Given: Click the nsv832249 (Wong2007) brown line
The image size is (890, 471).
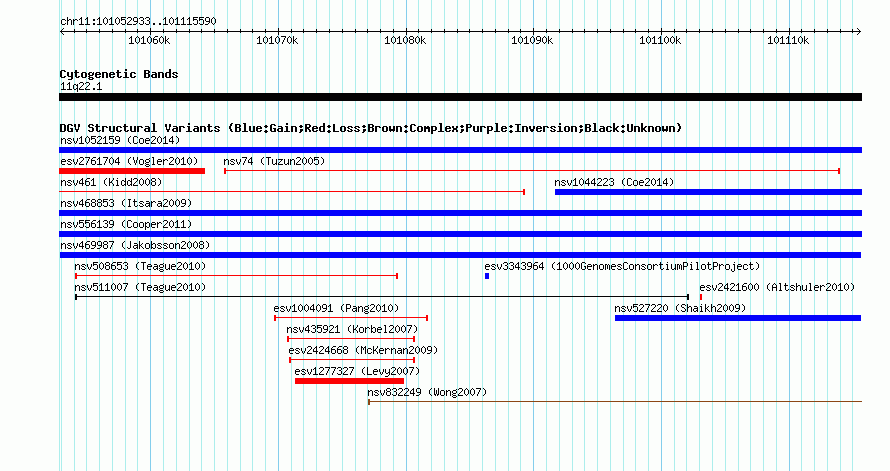Looking at the screenshot, I should click(615, 402).
